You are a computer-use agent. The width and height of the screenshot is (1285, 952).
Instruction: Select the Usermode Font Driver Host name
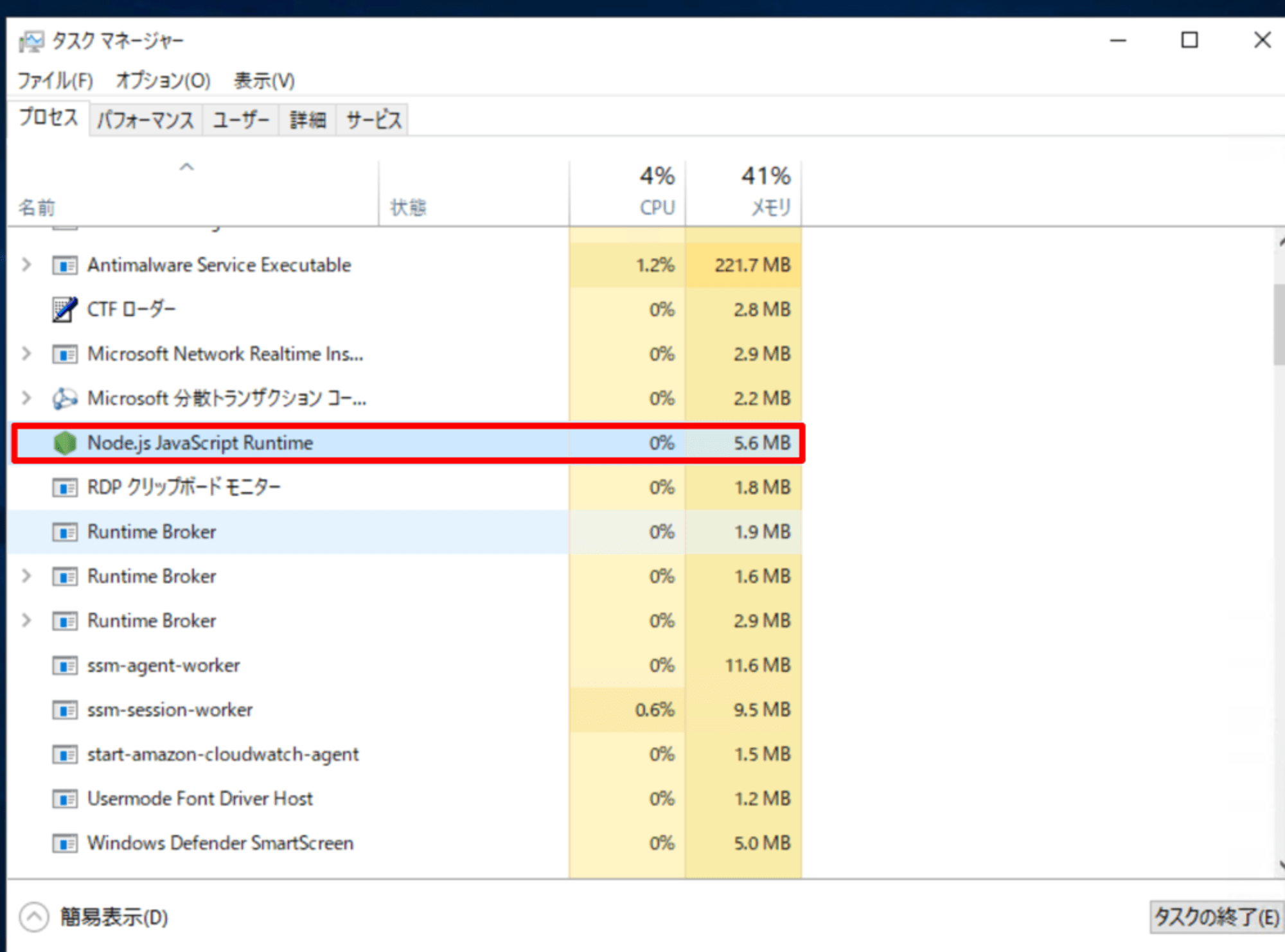[200, 798]
